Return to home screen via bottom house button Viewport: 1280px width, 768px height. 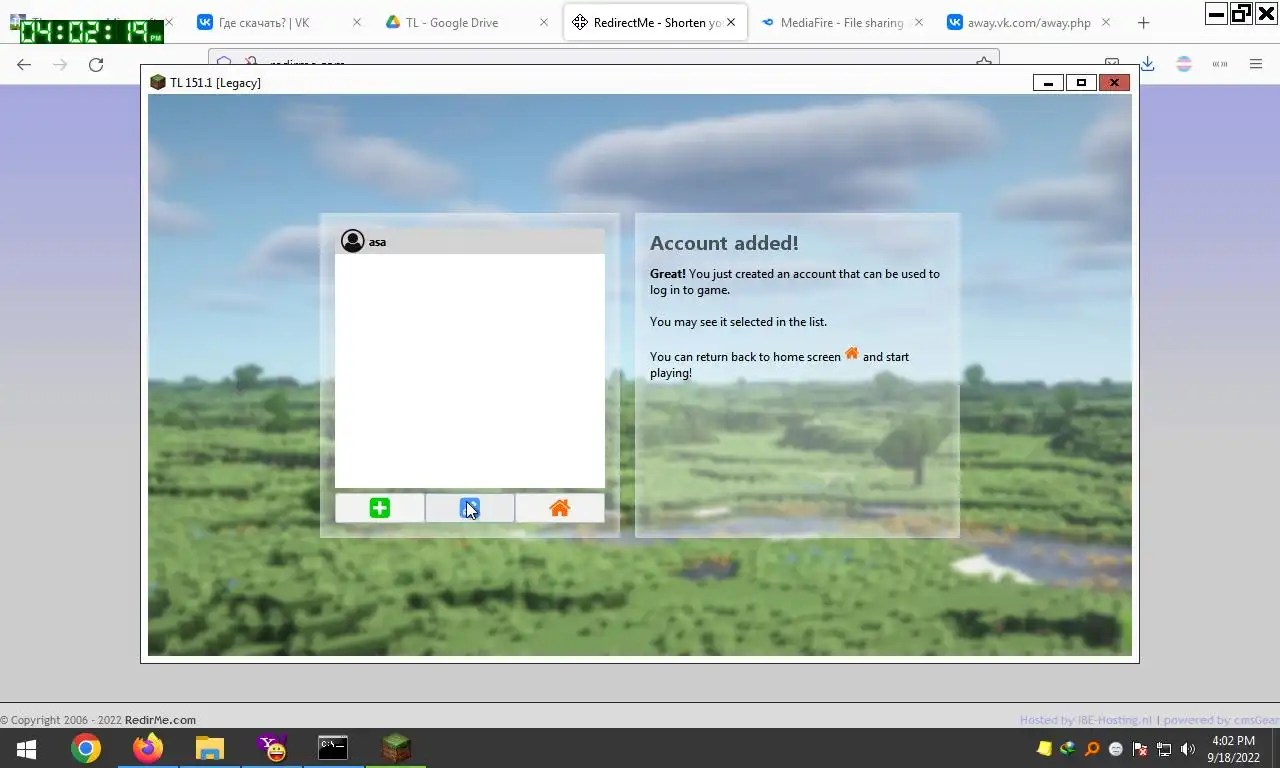pyautogui.click(x=560, y=508)
